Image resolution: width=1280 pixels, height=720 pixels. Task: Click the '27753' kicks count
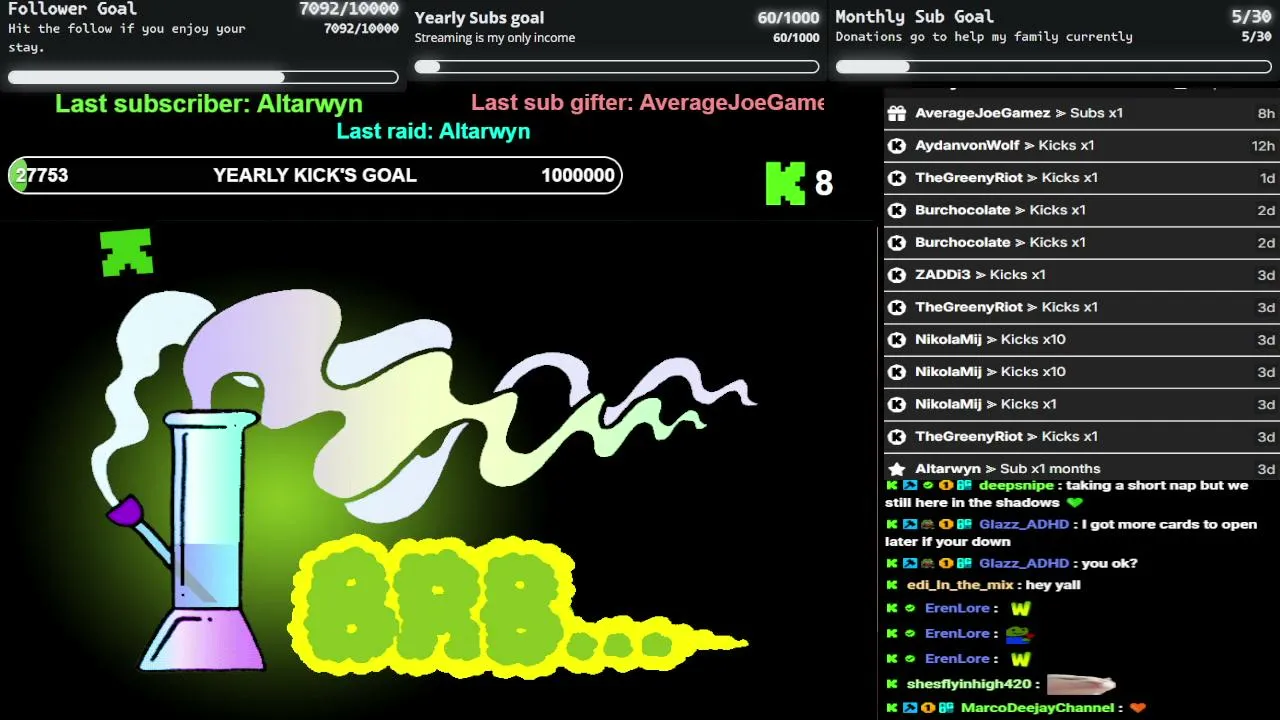42,176
